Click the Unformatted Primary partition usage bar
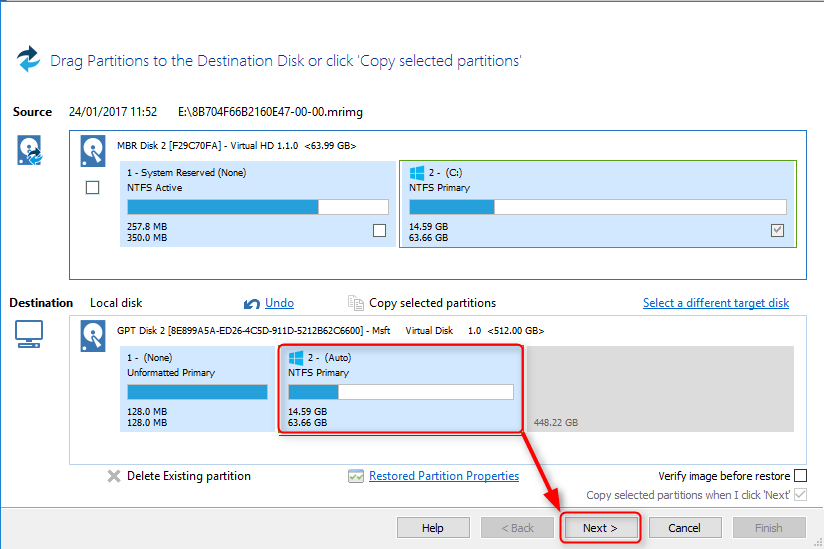The height and width of the screenshot is (549, 824). pyautogui.click(x=198, y=392)
